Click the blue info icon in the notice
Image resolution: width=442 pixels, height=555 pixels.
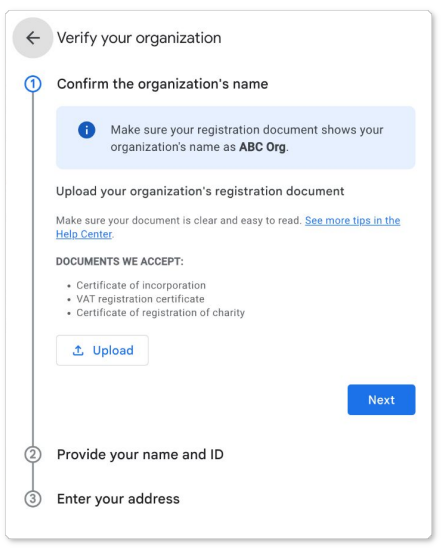point(87,130)
